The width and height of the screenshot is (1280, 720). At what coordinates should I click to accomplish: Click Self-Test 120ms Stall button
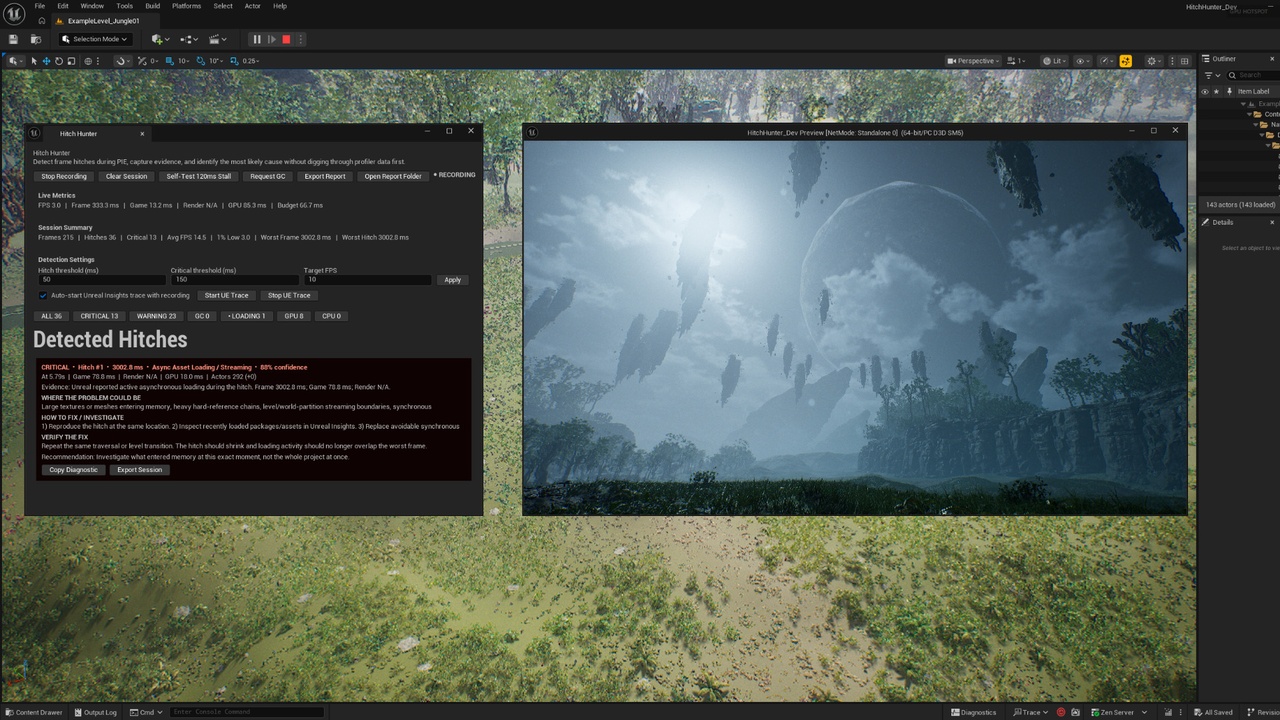tap(199, 176)
